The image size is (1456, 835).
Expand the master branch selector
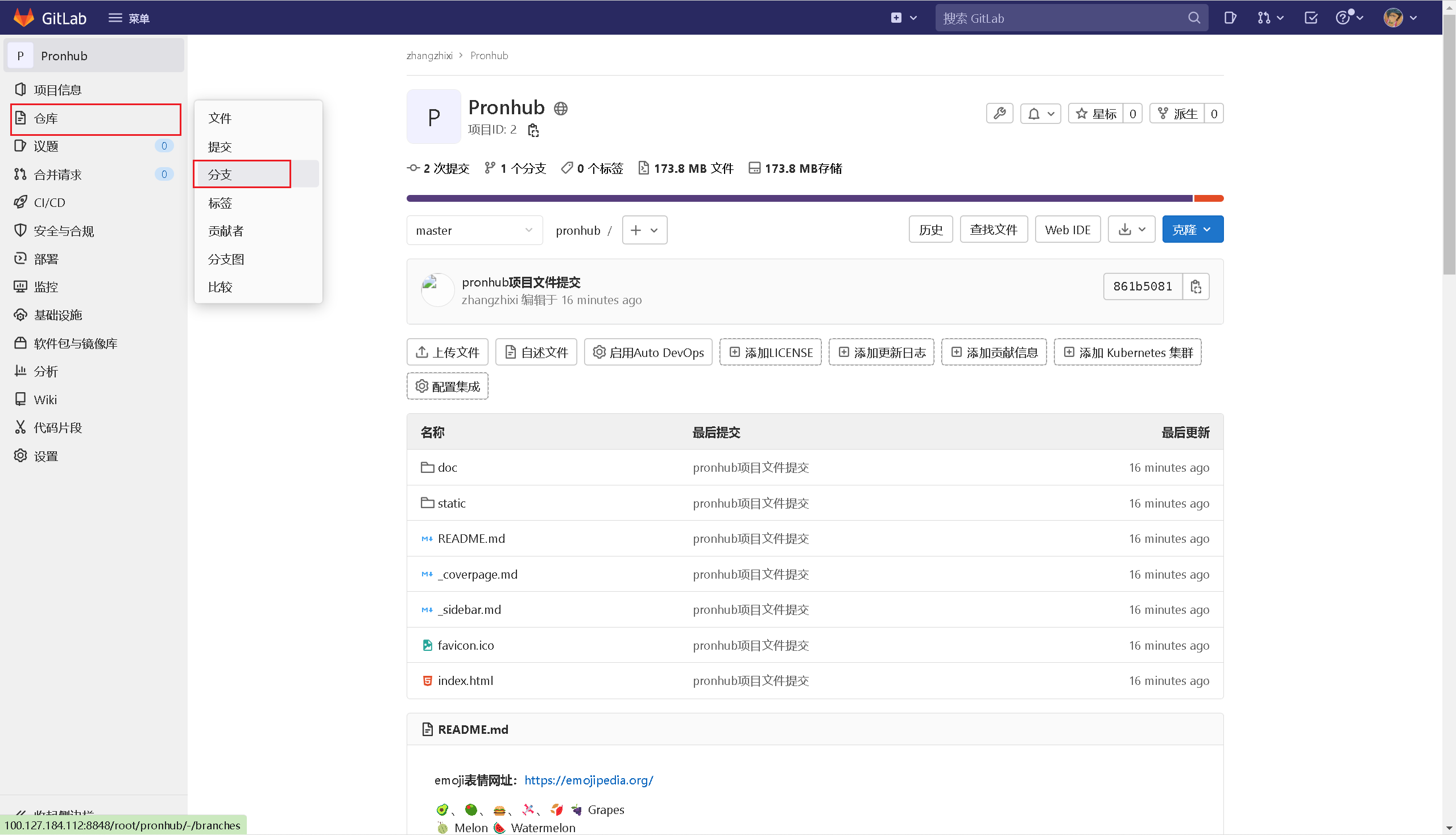(x=474, y=230)
